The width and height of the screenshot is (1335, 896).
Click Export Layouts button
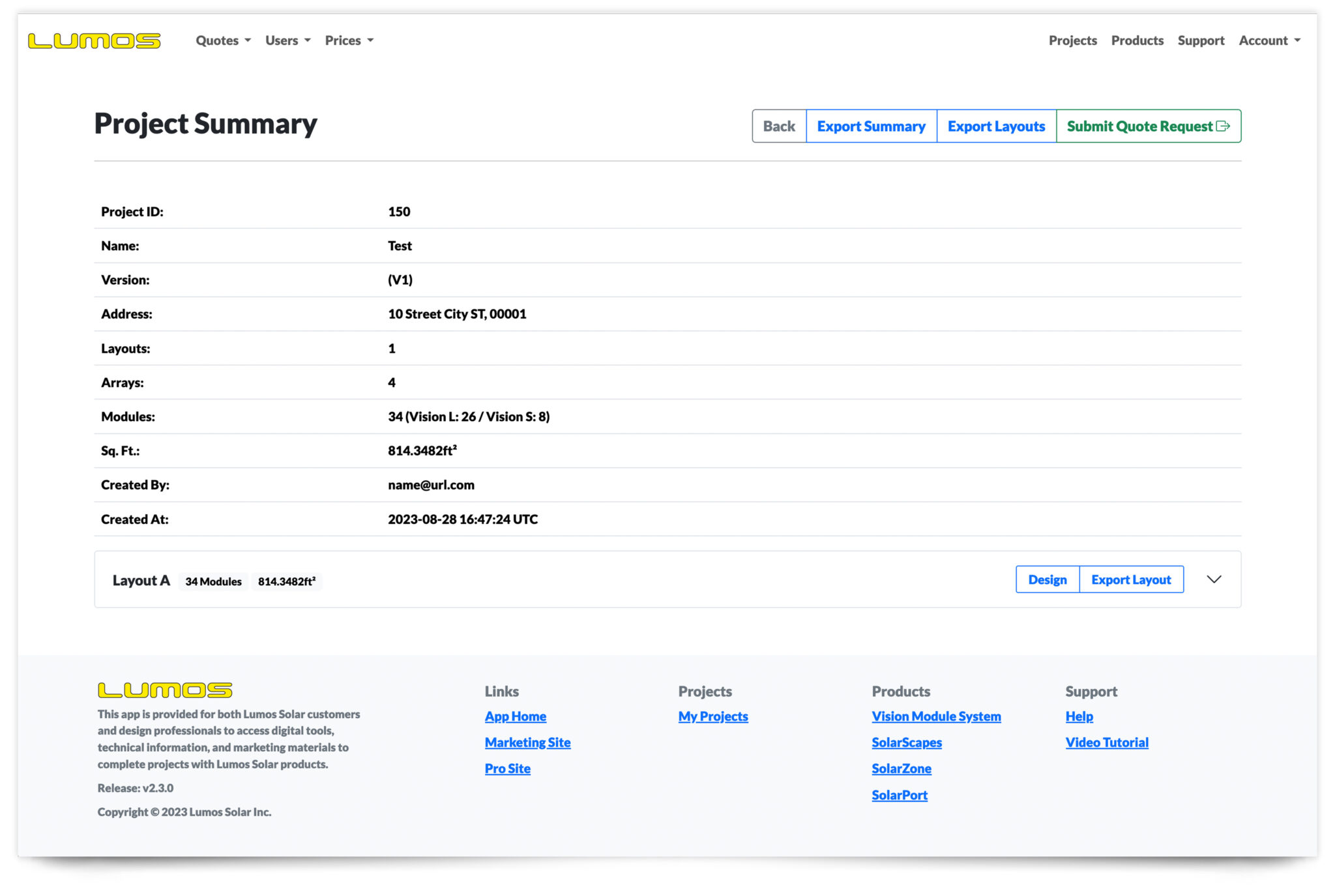click(996, 126)
